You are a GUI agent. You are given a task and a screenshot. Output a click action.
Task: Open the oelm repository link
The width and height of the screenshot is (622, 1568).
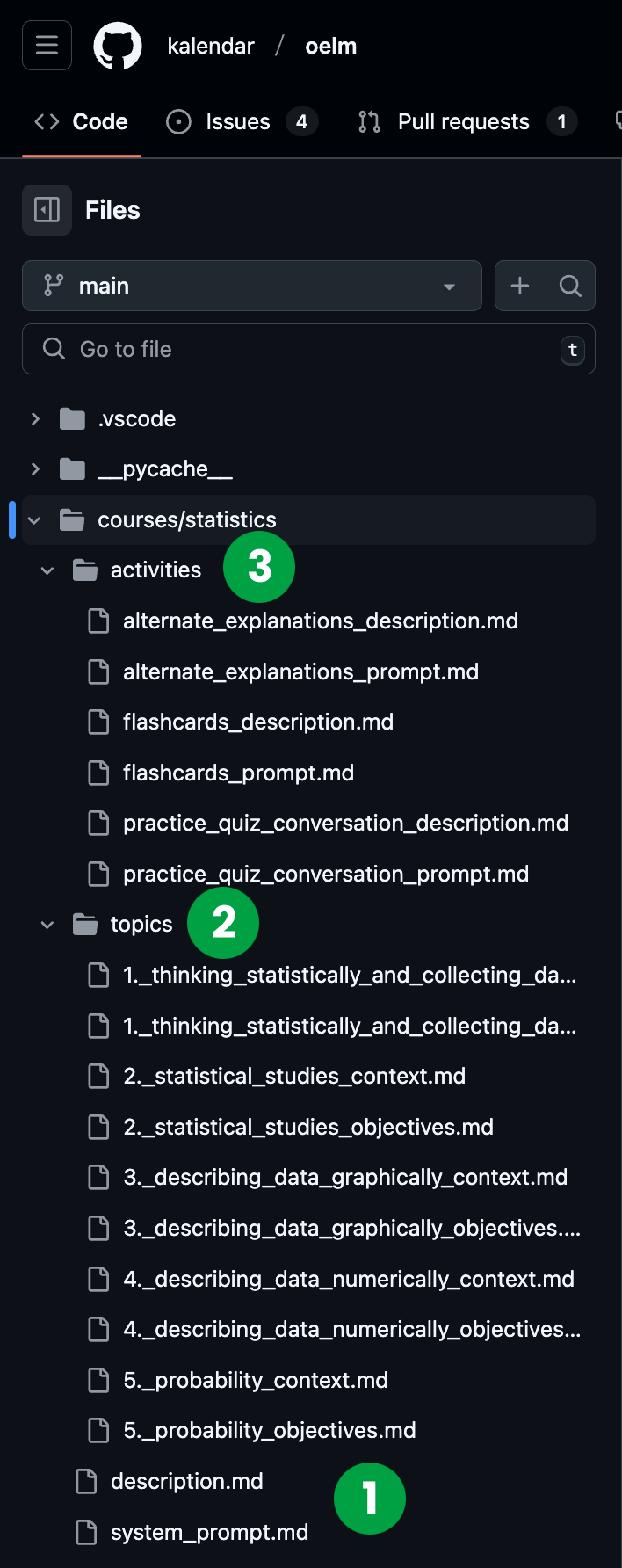330,46
